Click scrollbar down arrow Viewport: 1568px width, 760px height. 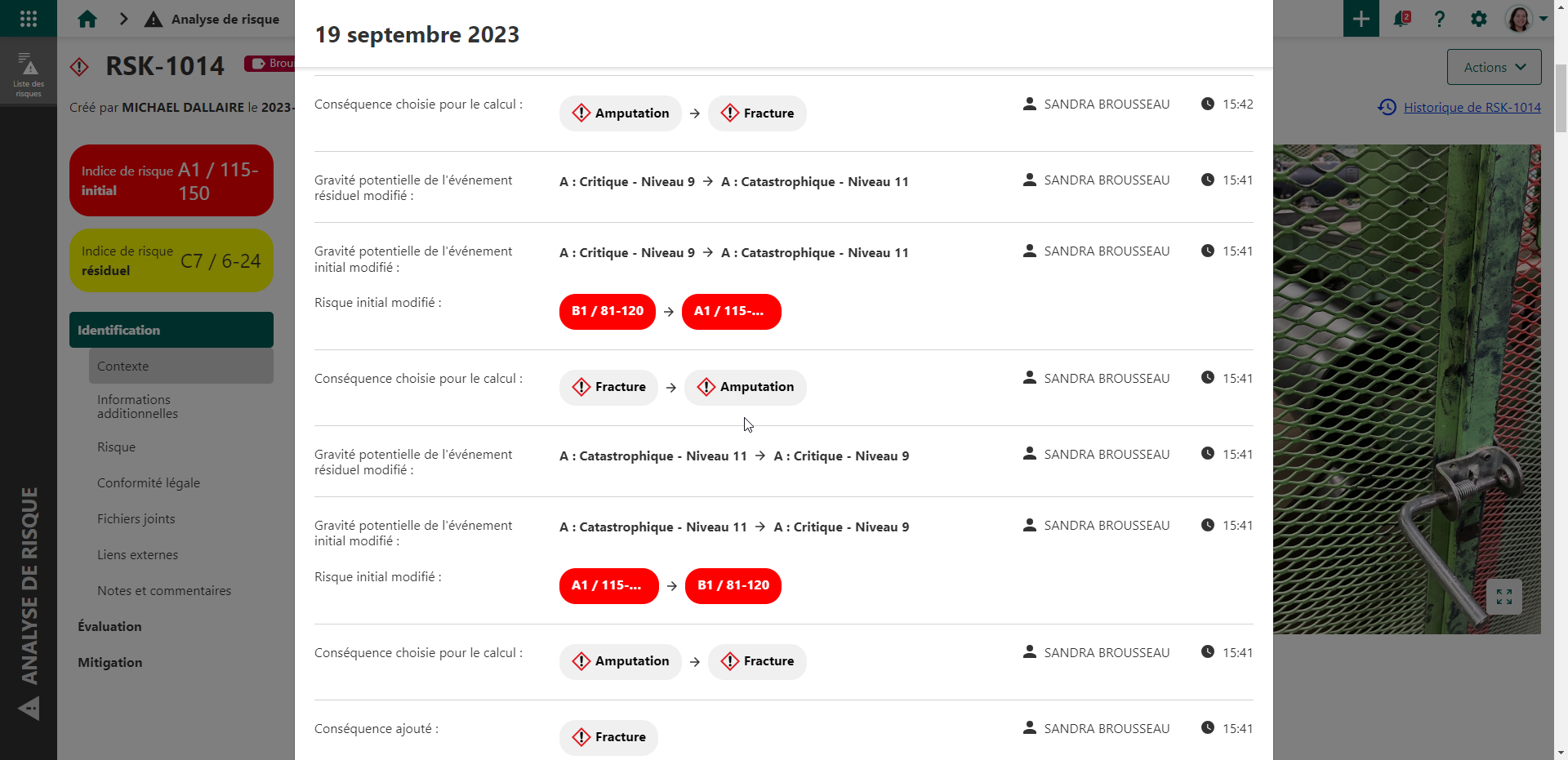[1561, 753]
